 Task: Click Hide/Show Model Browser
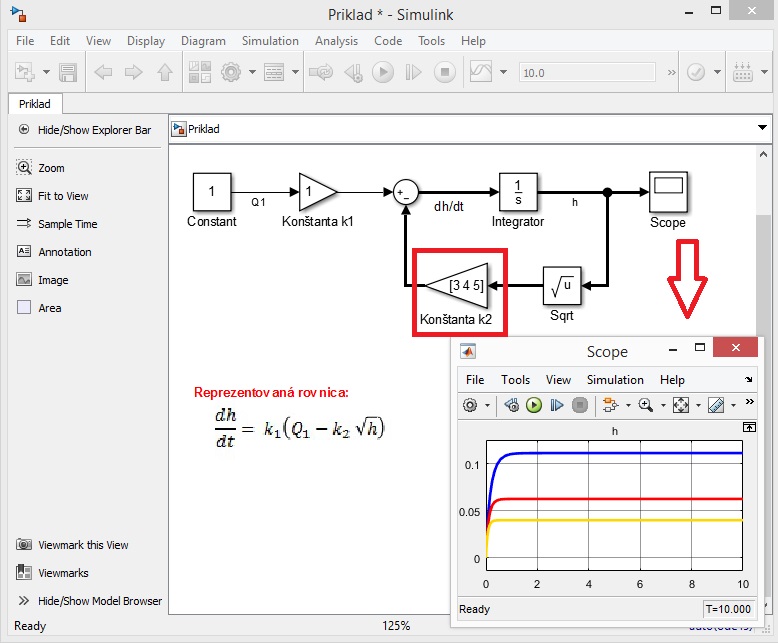tap(90, 601)
